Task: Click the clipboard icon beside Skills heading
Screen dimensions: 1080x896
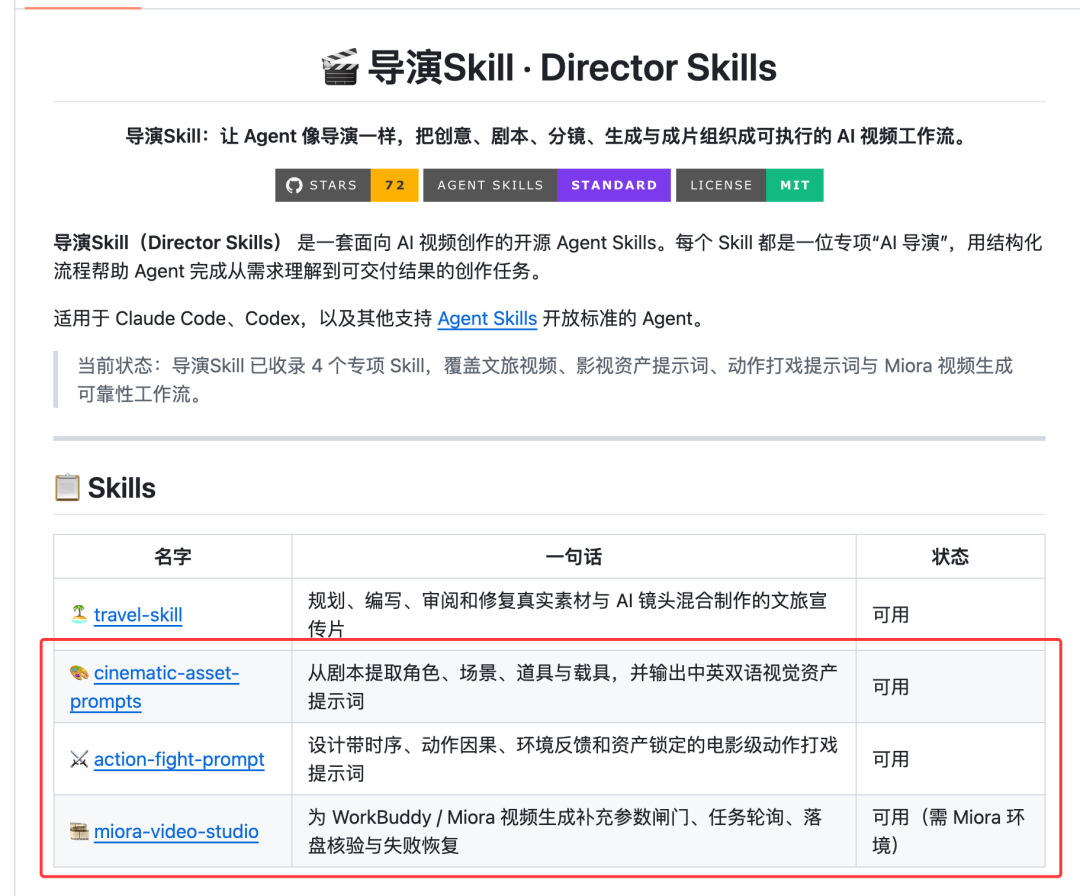Action: (x=68, y=488)
